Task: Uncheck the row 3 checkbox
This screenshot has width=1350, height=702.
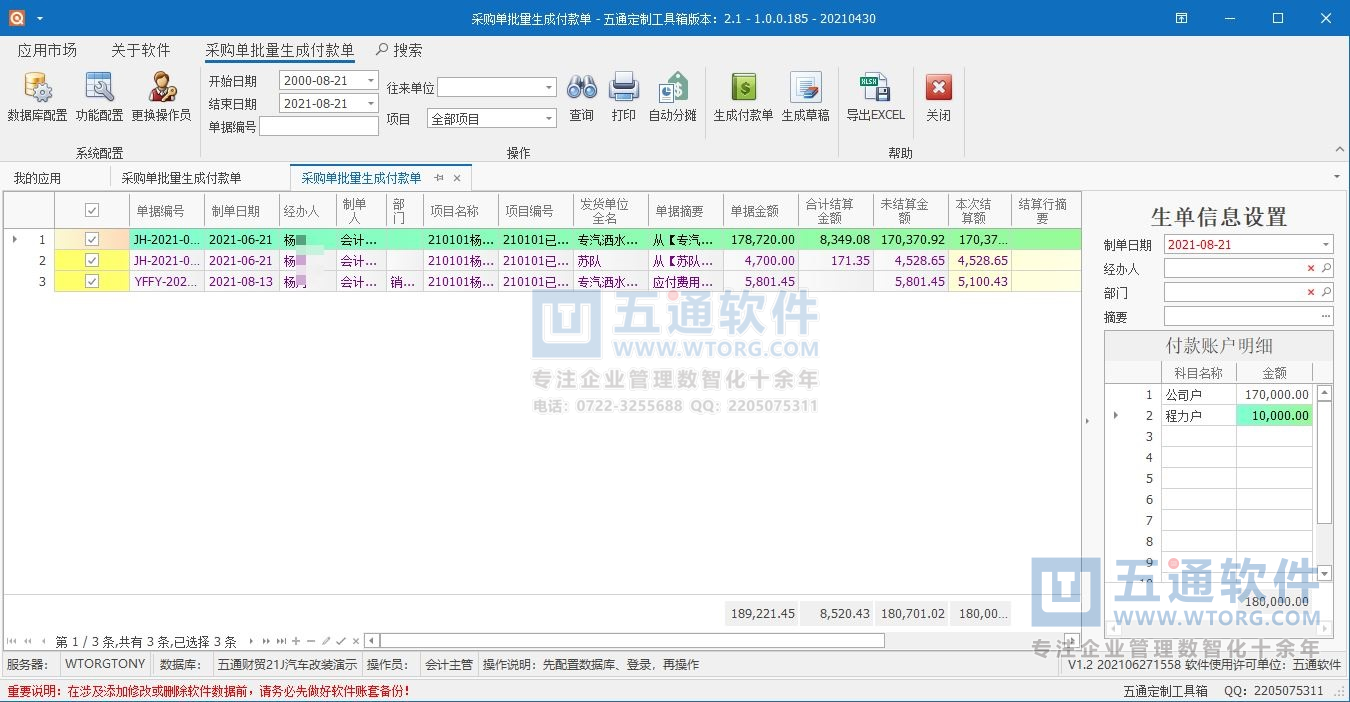Action: (92, 282)
